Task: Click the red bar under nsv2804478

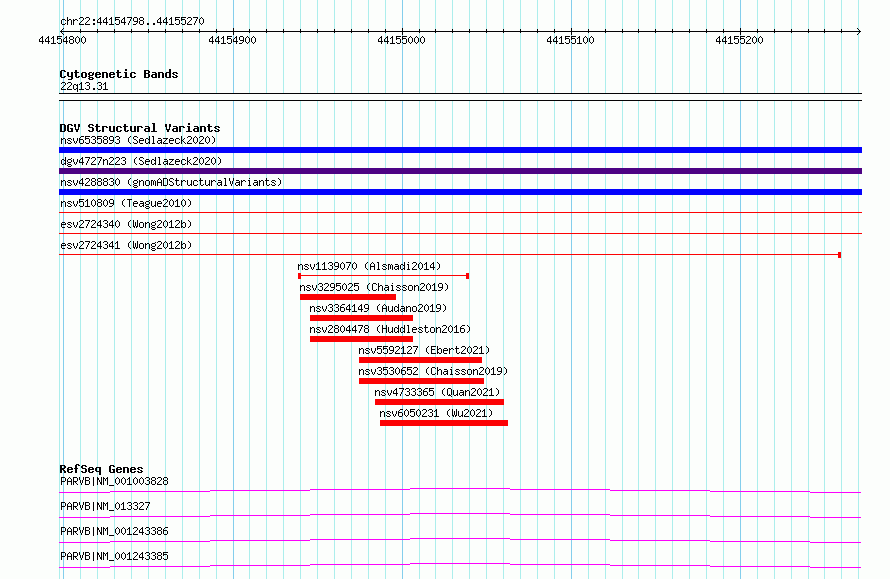Action: coord(362,339)
